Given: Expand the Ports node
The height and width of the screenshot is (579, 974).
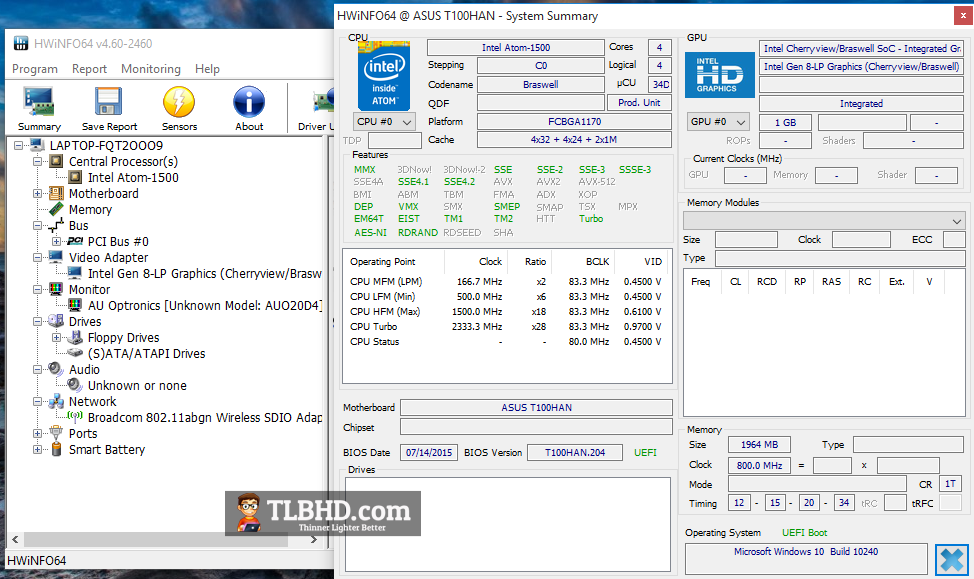Looking at the screenshot, I should pos(37,433).
